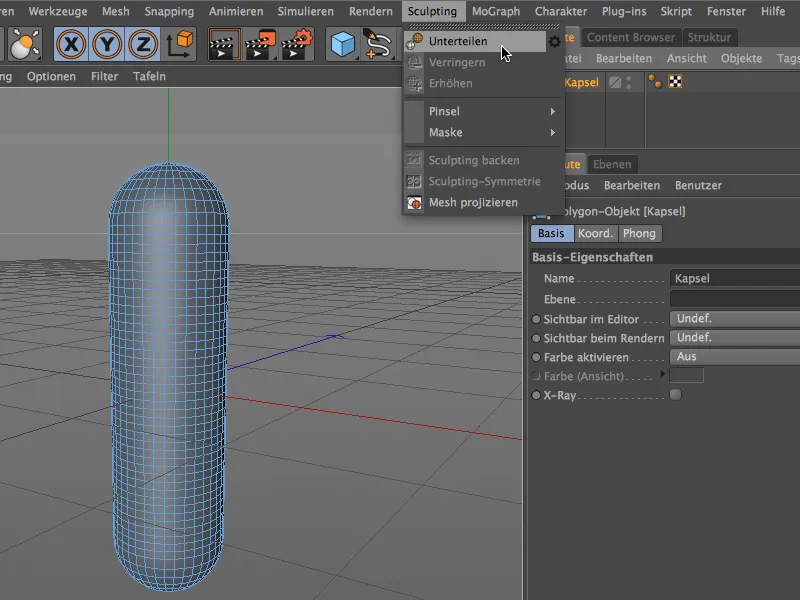The height and width of the screenshot is (600, 800).
Task: Switch to the Ebenen tab
Action: [x=612, y=164]
